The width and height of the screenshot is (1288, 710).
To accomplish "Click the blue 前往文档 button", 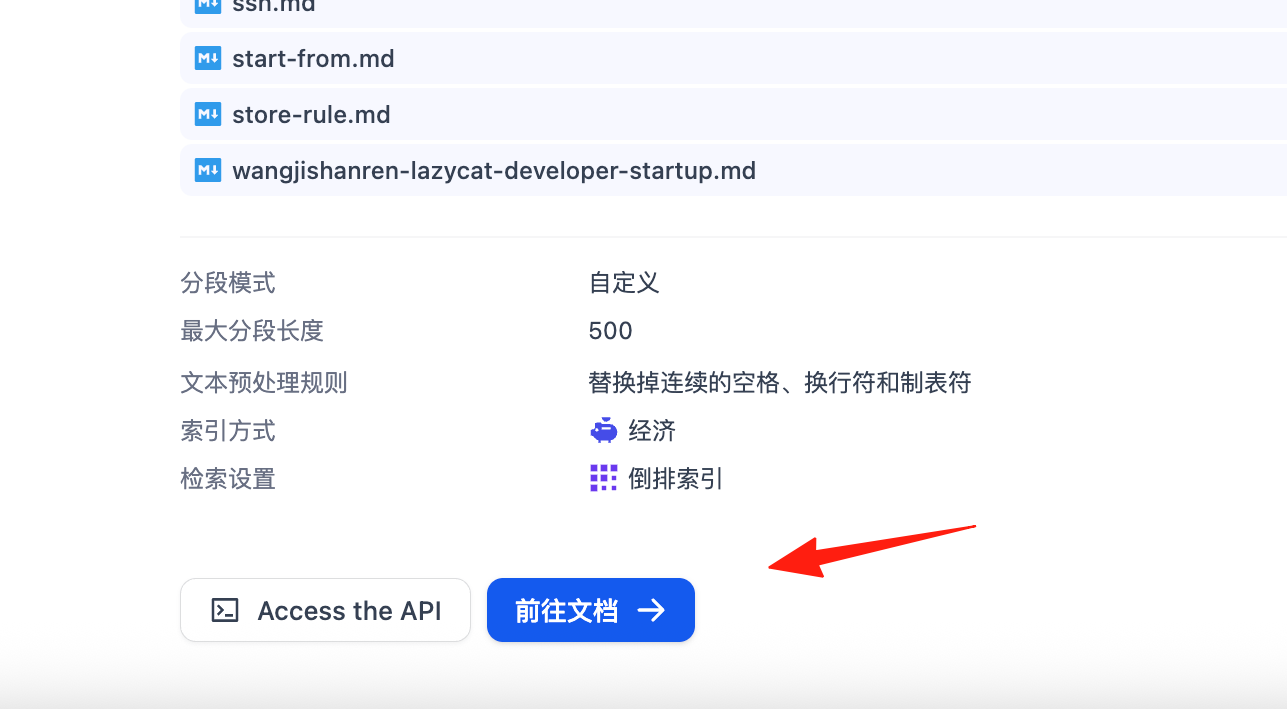I will tap(591, 610).
